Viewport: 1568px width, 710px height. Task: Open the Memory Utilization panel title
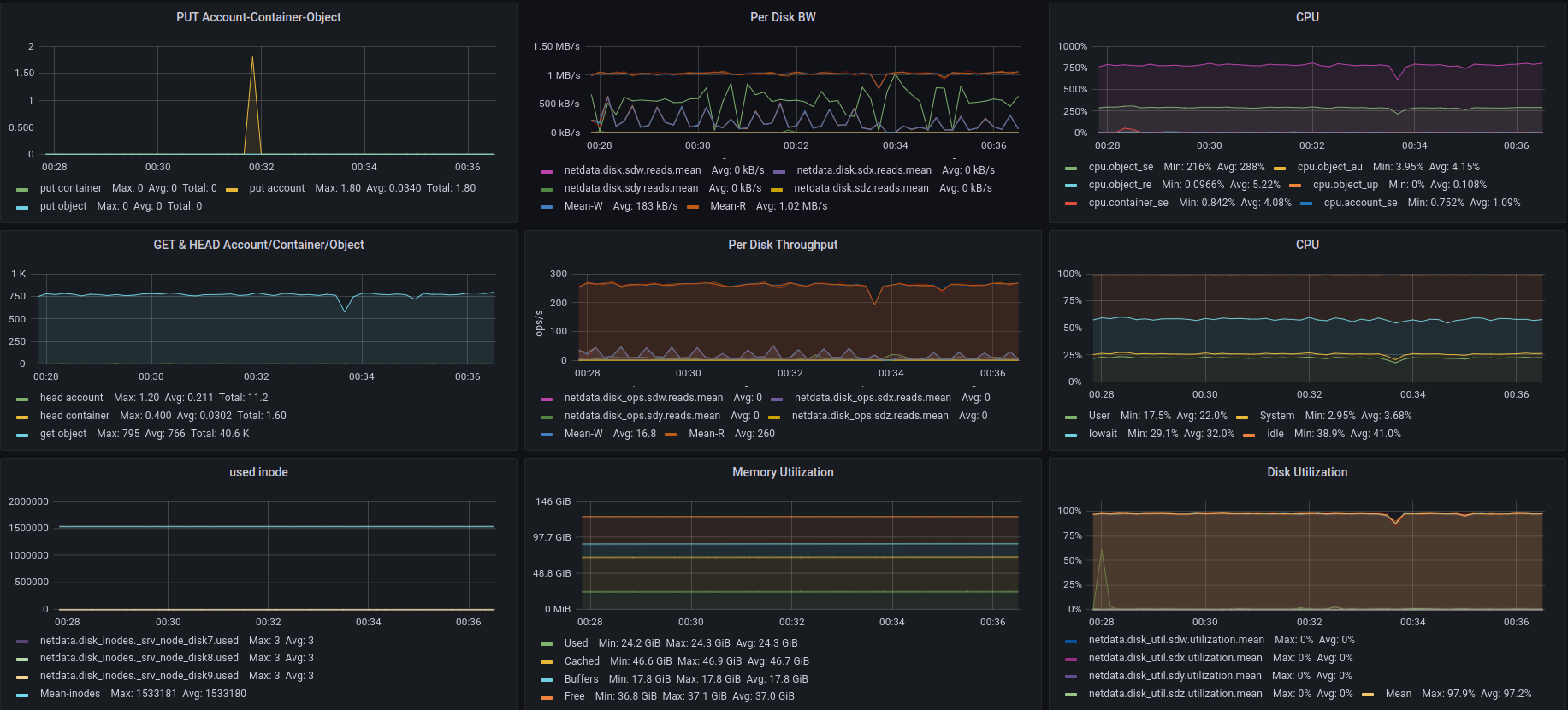tap(783, 472)
